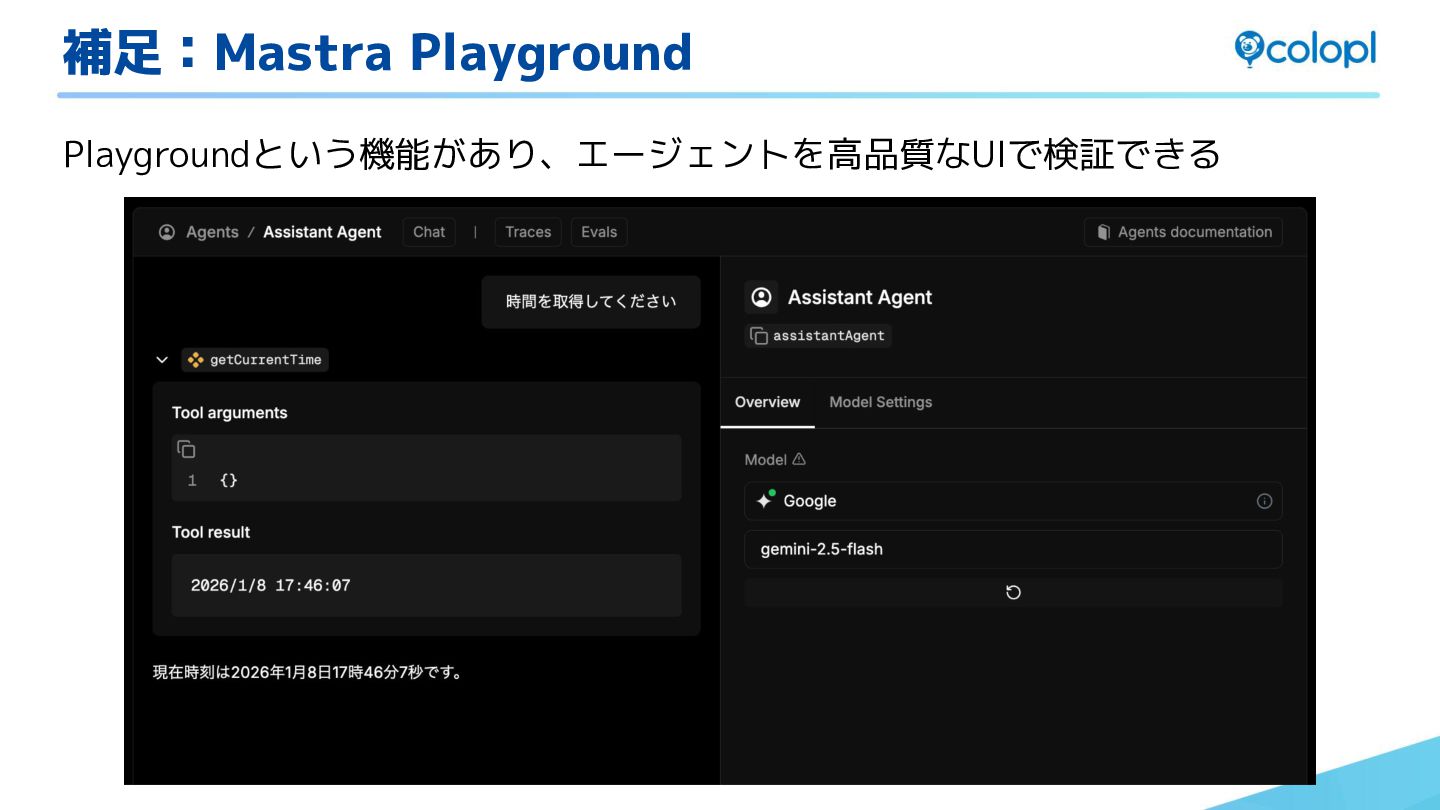Click the Model label
The image size is (1440, 810).
pos(766,460)
